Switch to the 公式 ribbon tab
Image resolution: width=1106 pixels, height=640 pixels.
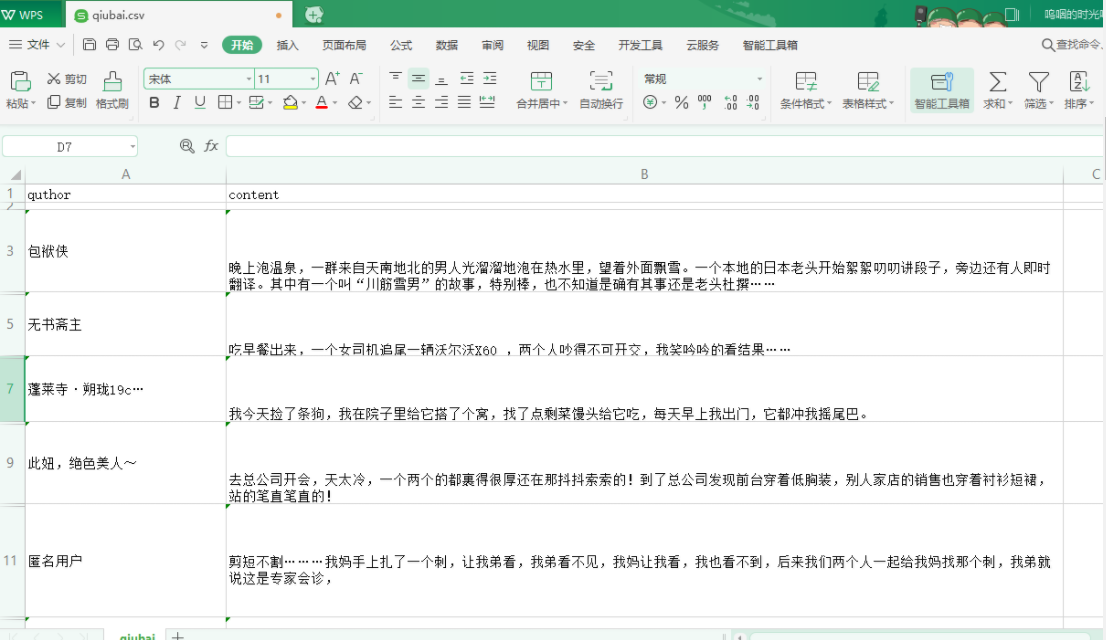click(401, 45)
